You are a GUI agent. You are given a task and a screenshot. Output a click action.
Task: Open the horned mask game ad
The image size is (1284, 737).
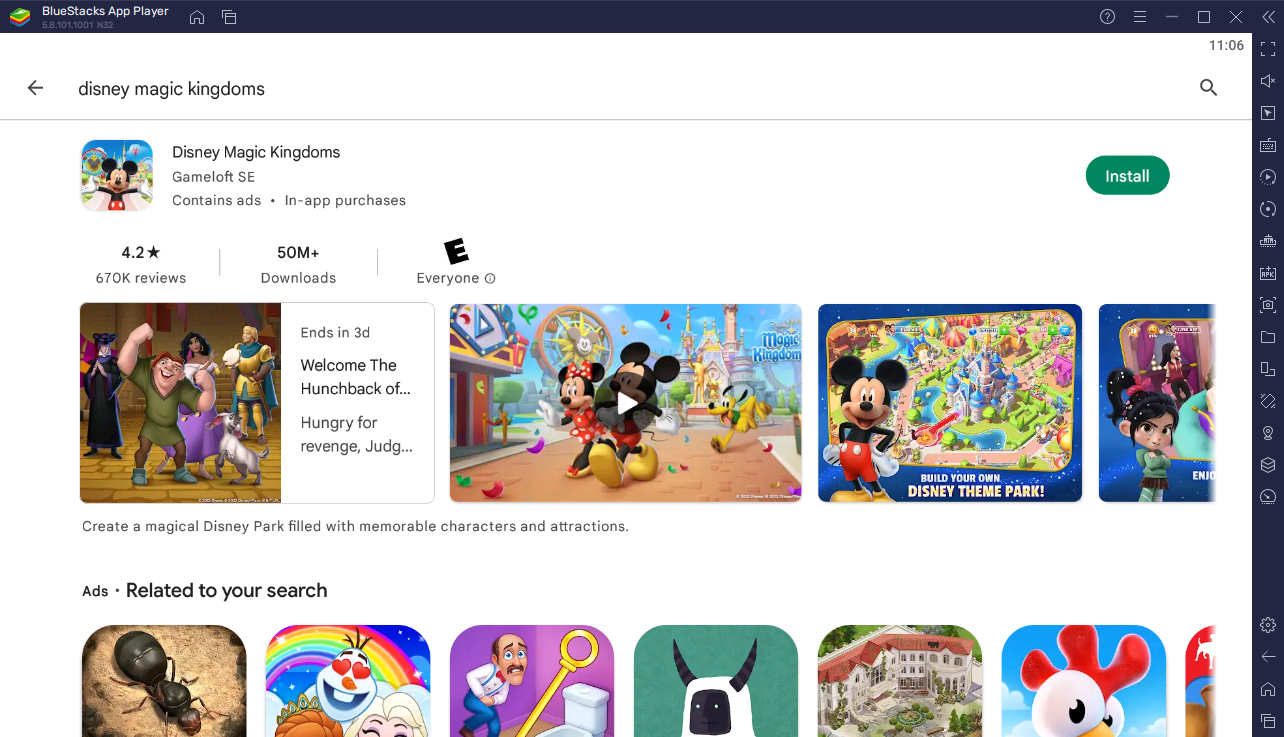tap(716, 681)
